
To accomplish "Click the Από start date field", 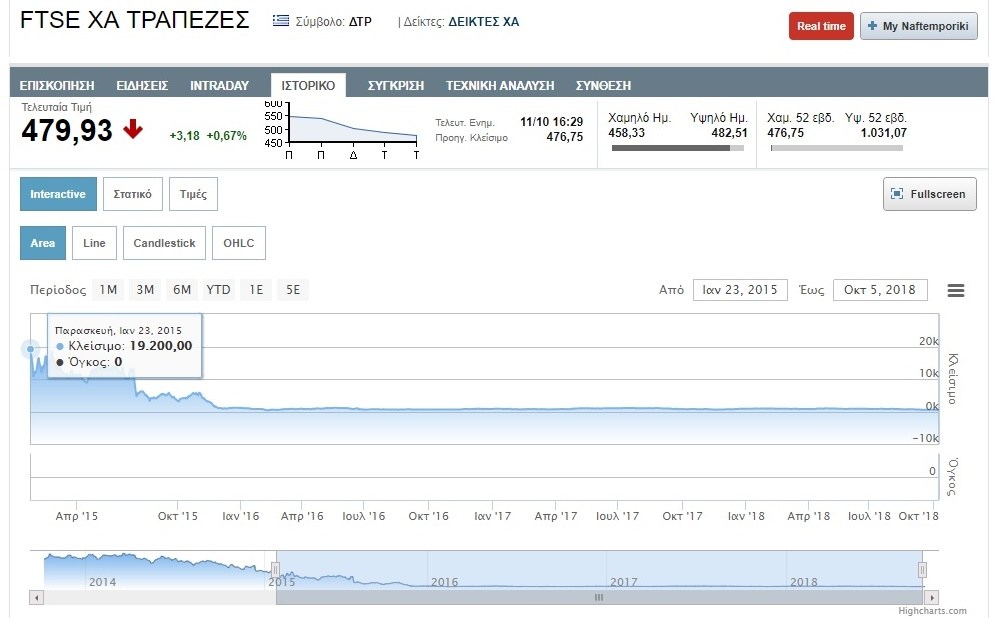I will (740, 290).
